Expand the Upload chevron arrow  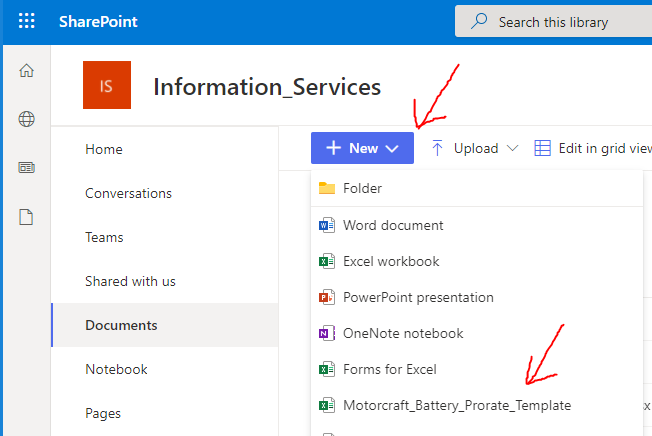(513, 148)
